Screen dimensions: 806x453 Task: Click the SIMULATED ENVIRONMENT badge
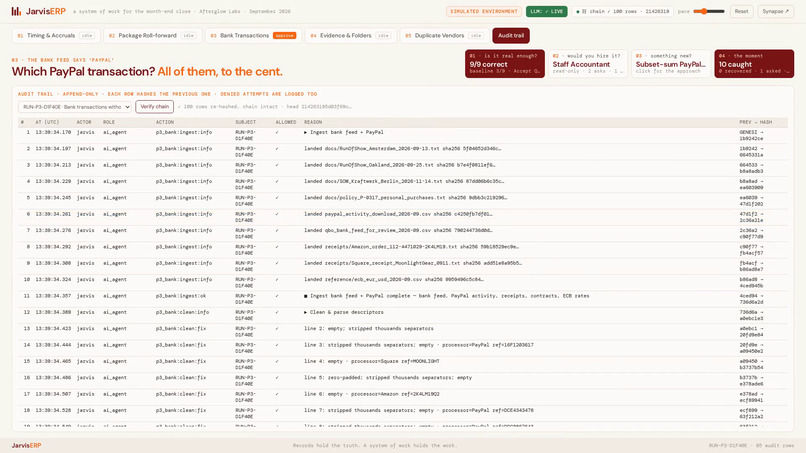click(484, 11)
